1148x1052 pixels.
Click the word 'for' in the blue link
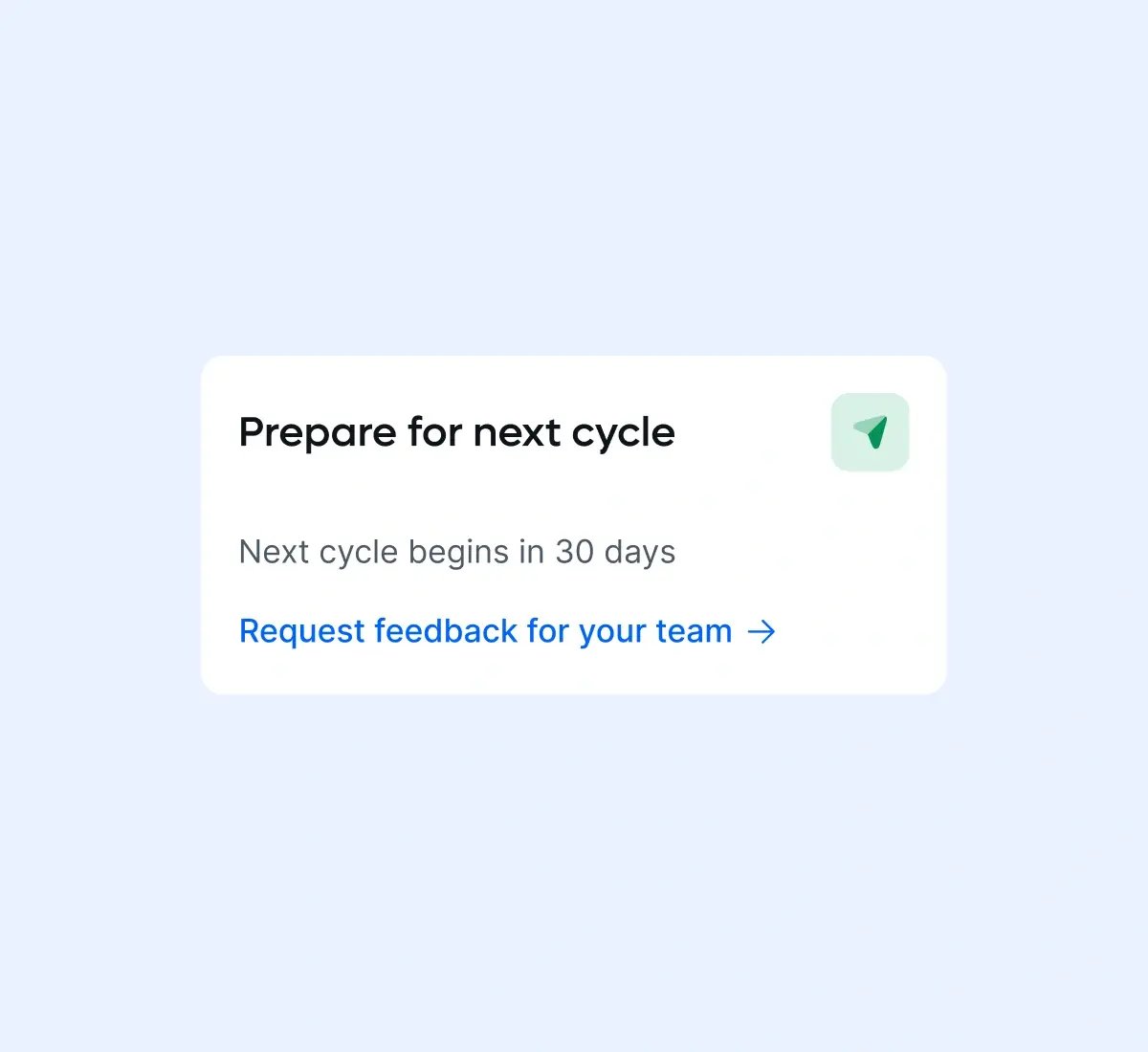tap(547, 631)
